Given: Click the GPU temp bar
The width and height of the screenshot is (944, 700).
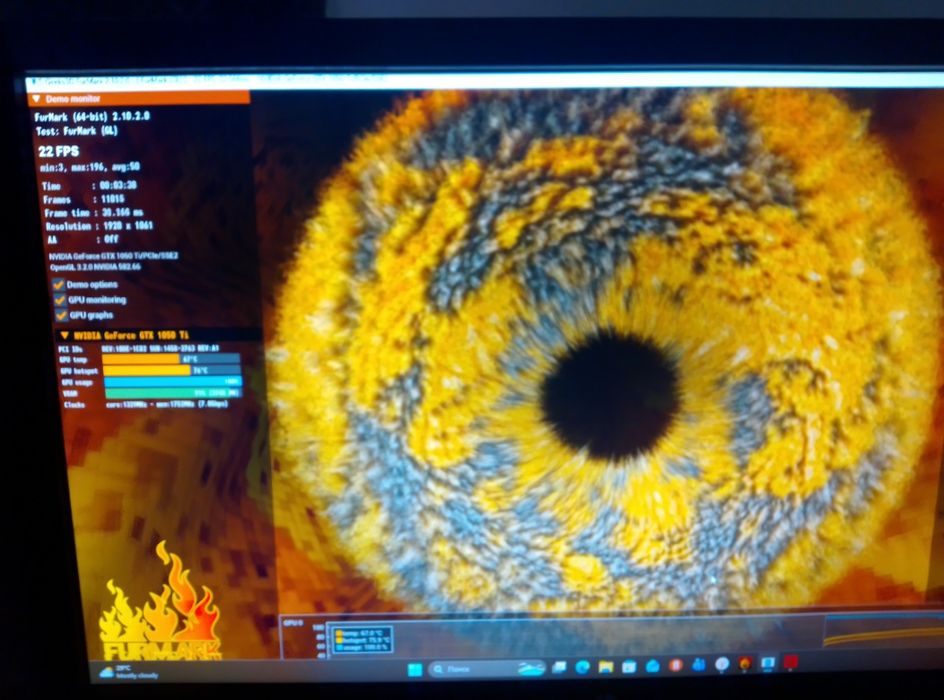Looking at the screenshot, I should click(171, 359).
